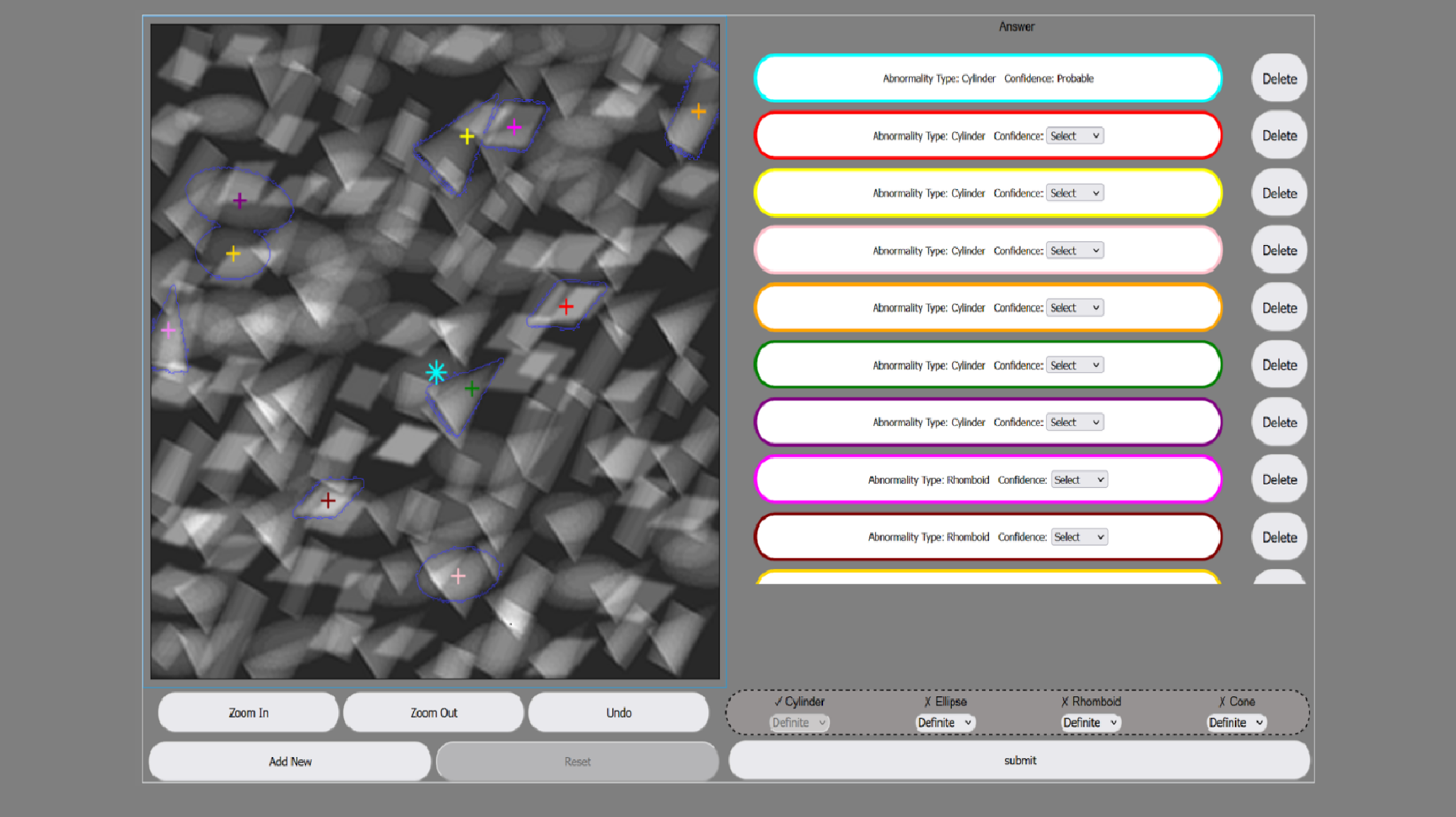
Task: Delete the yellow-bordered Cylinder answer
Action: pyautogui.click(x=1279, y=193)
